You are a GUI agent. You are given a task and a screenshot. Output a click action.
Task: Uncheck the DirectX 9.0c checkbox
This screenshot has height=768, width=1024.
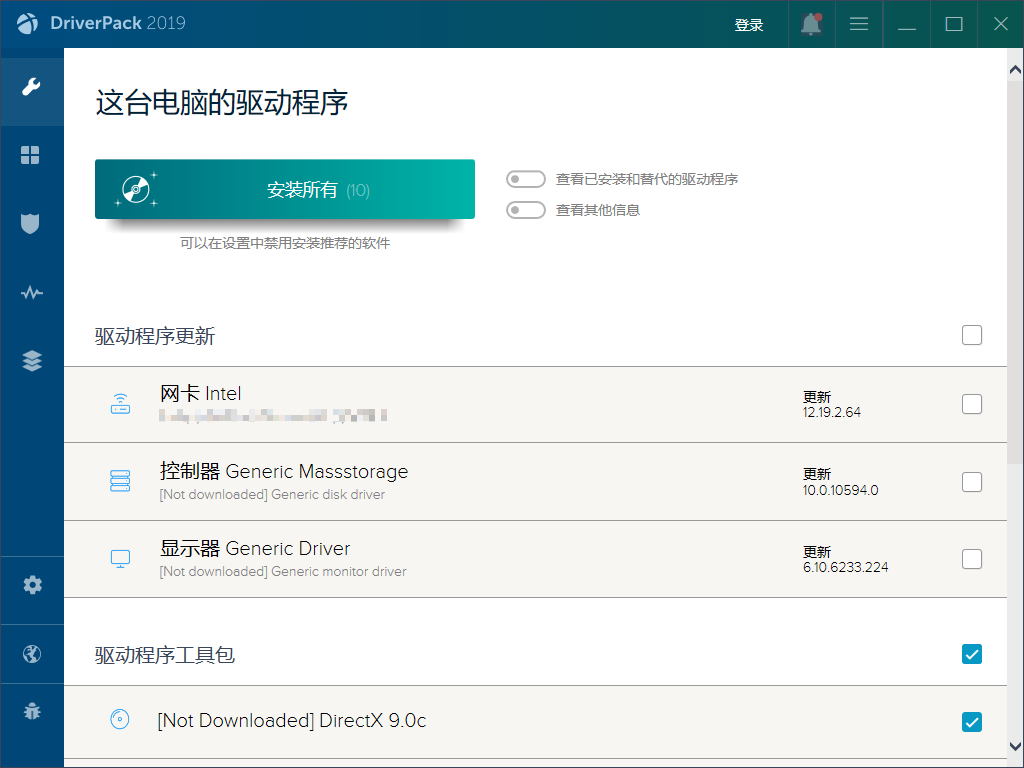pyautogui.click(x=971, y=721)
